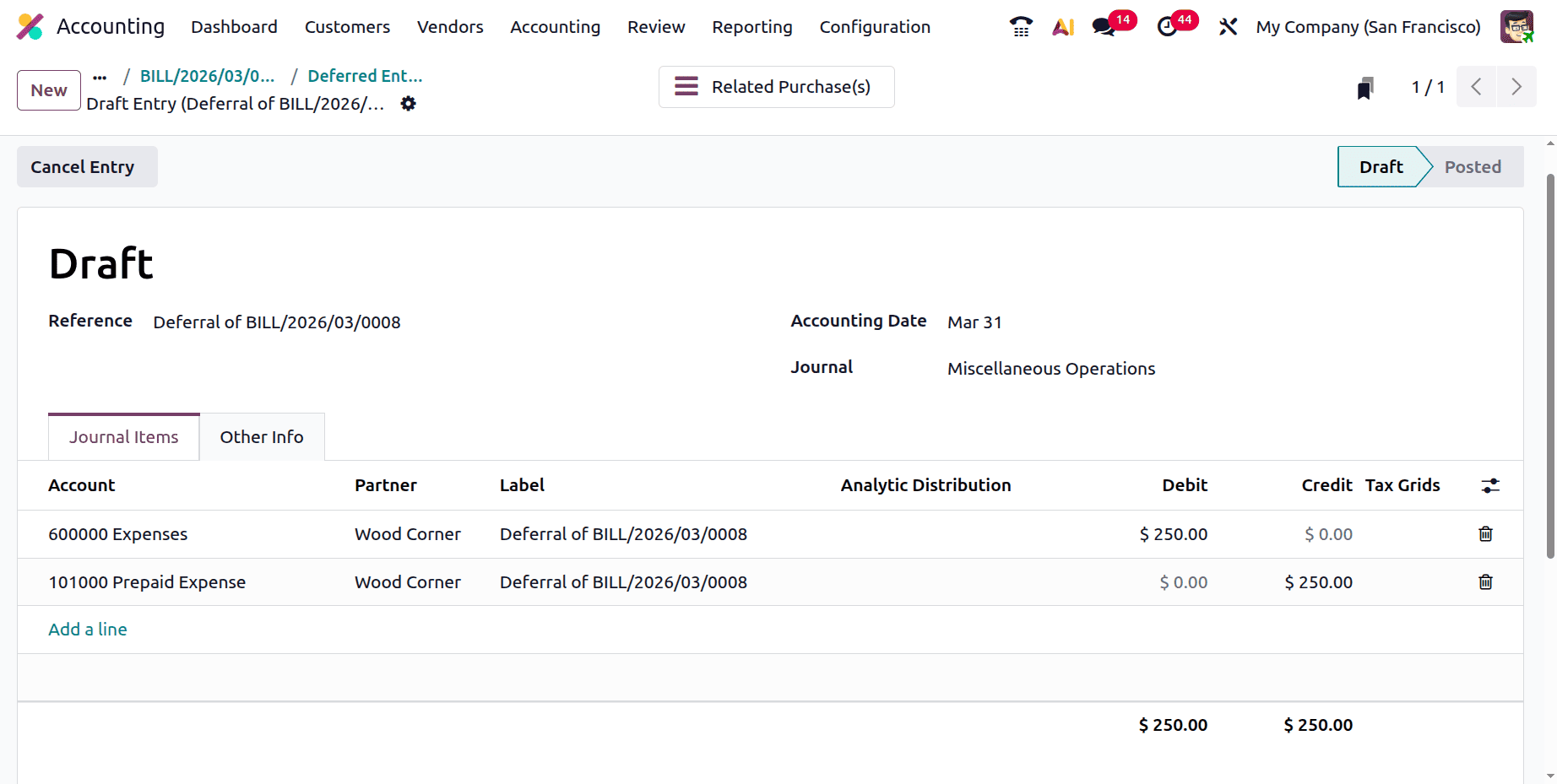Open the Customers menu
Image resolution: width=1557 pixels, height=784 pixels.
click(x=347, y=27)
